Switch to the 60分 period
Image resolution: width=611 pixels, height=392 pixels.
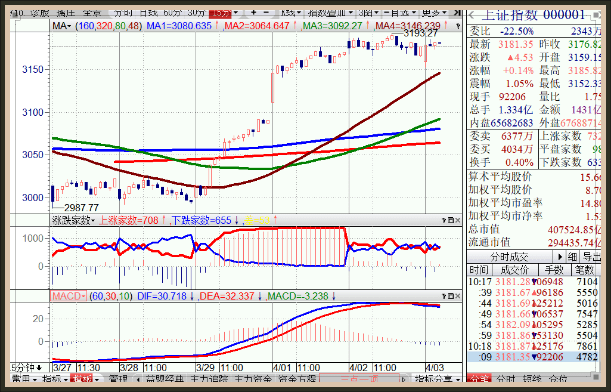173,13
